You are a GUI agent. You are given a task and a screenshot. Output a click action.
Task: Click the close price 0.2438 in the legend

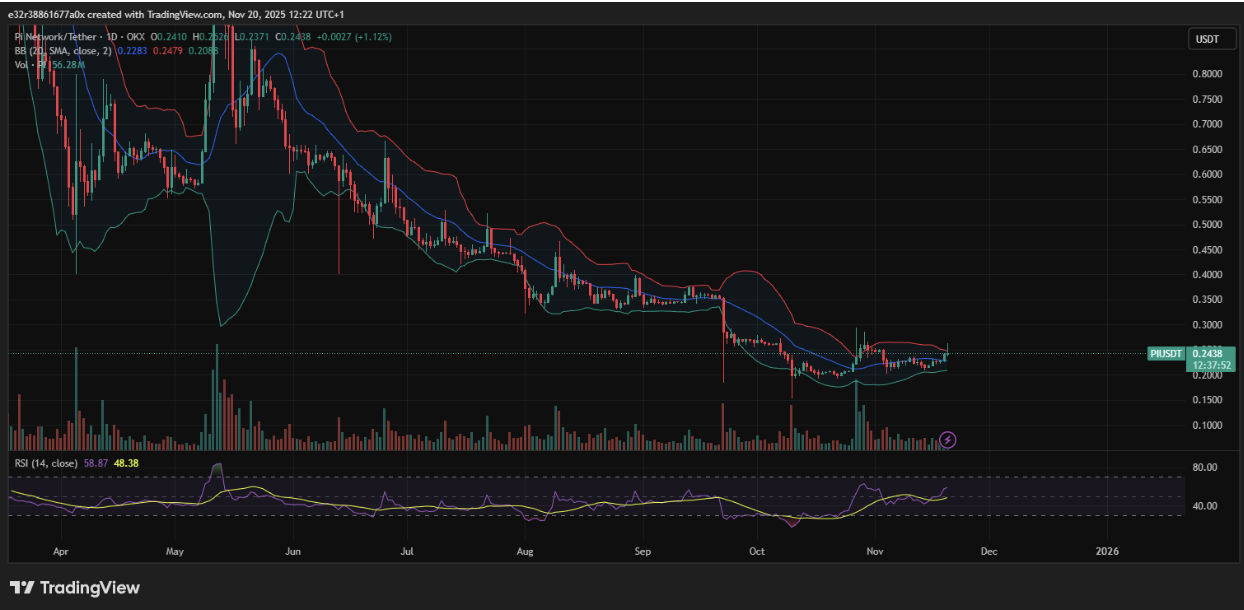(x=294, y=35)
